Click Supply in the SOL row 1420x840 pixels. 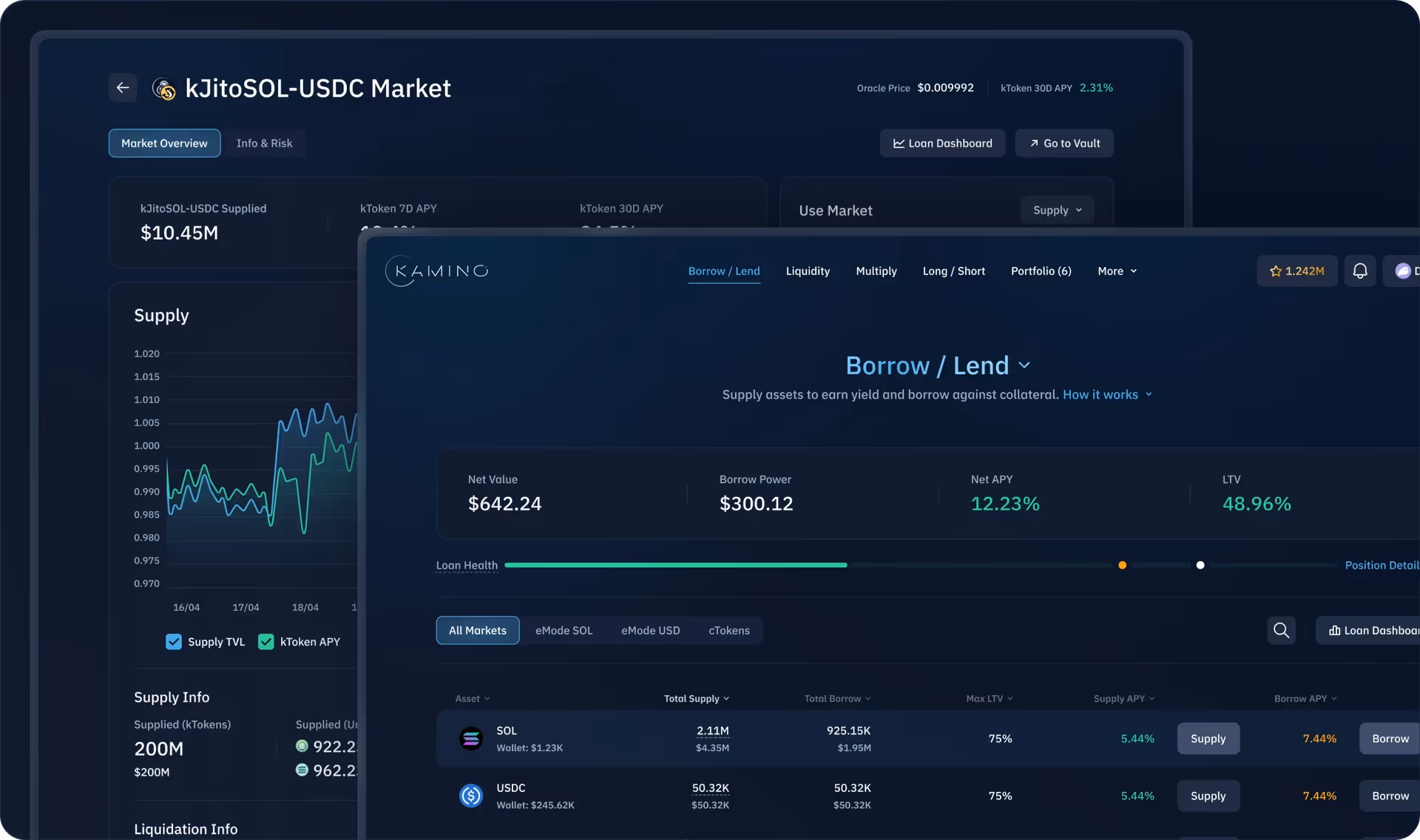(1208, 738)
